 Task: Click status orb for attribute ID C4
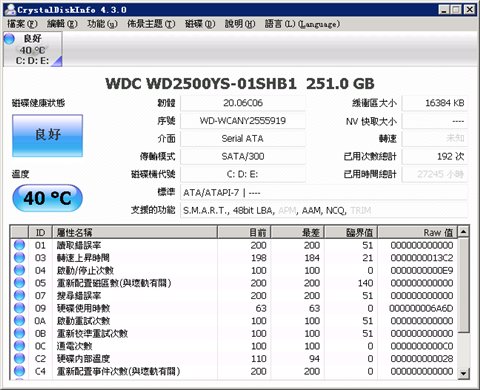point(19,371)
